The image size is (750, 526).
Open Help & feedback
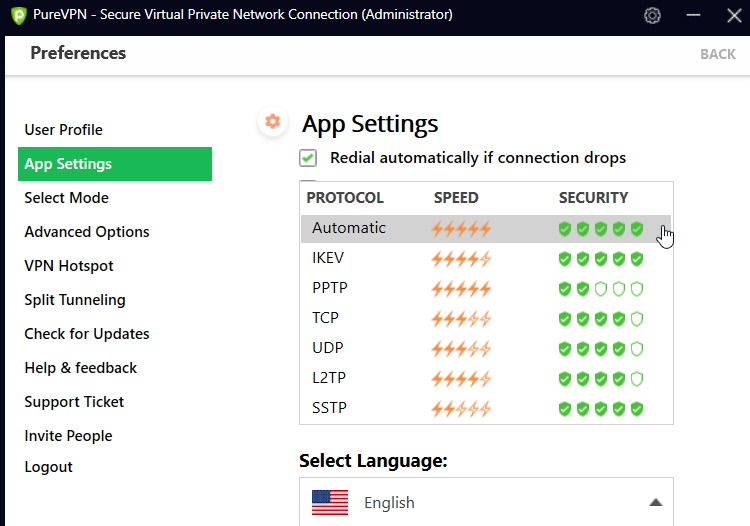81,368
